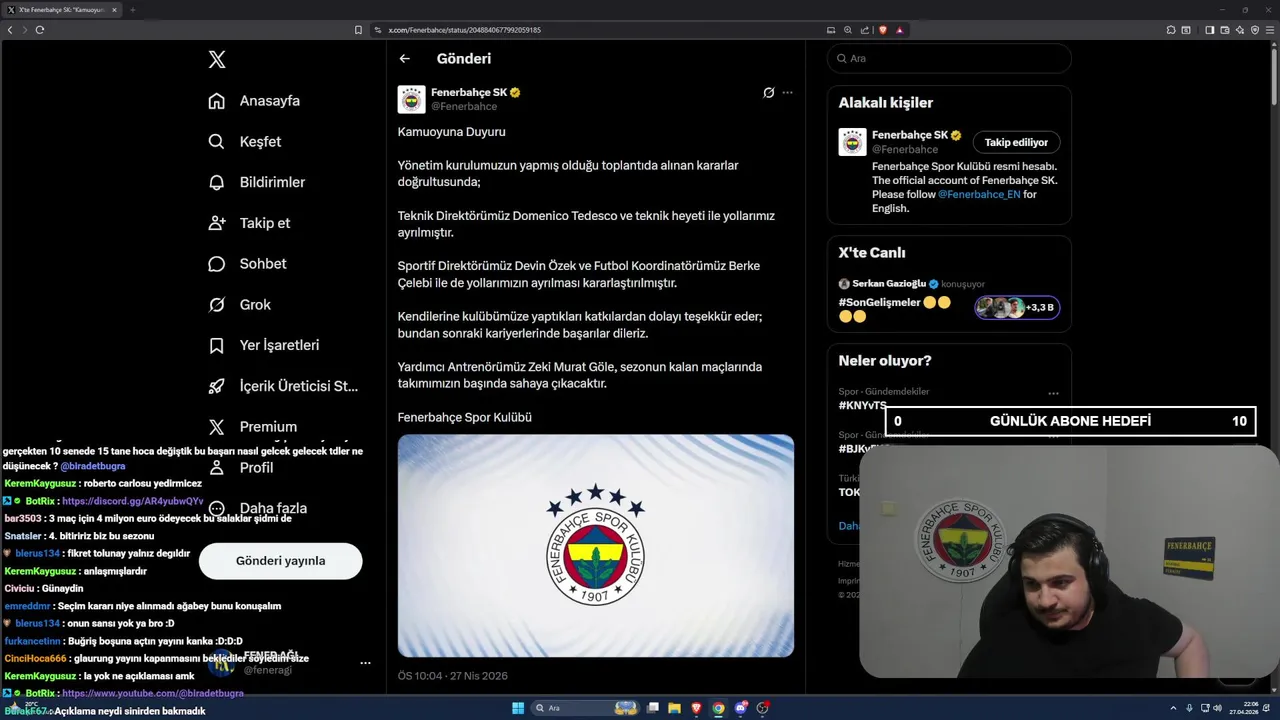Open Brave browser taskbar icon
This screenshot has height=720, width=1280.
coord(697,708)
